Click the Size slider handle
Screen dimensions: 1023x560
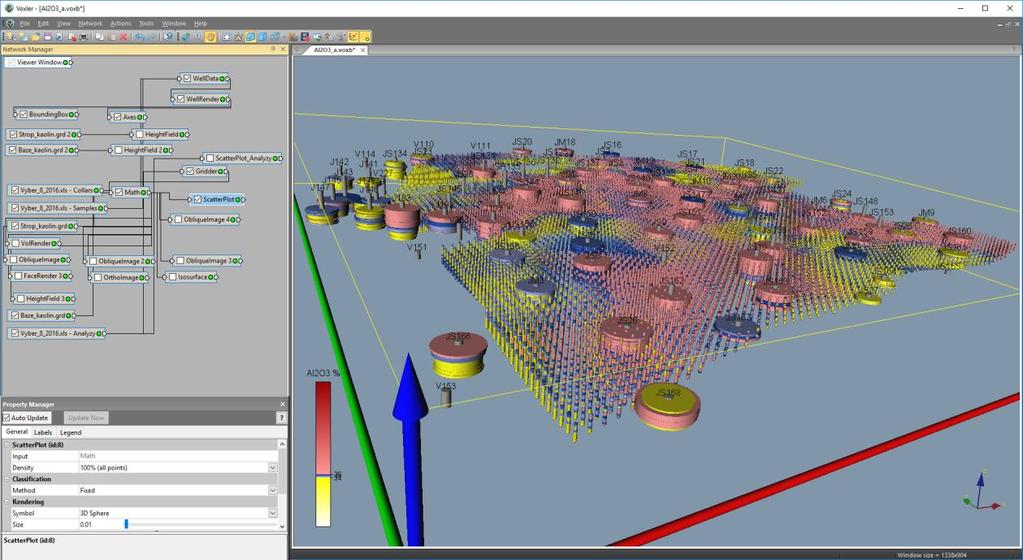point(126,524)
